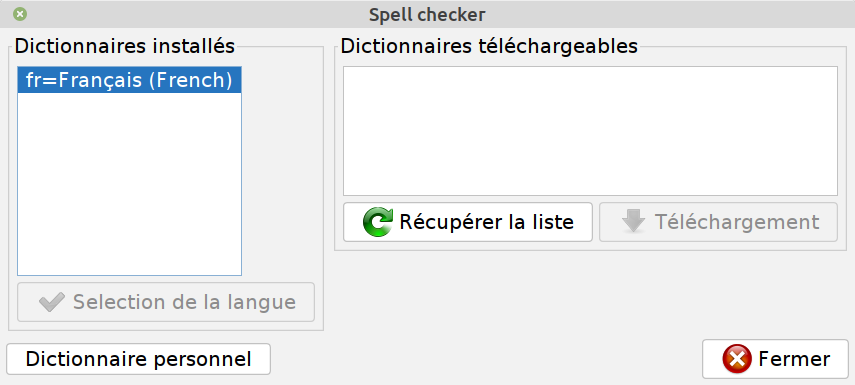Fetch dictionary list via Récupérer la liste

[x=468, y=222]
